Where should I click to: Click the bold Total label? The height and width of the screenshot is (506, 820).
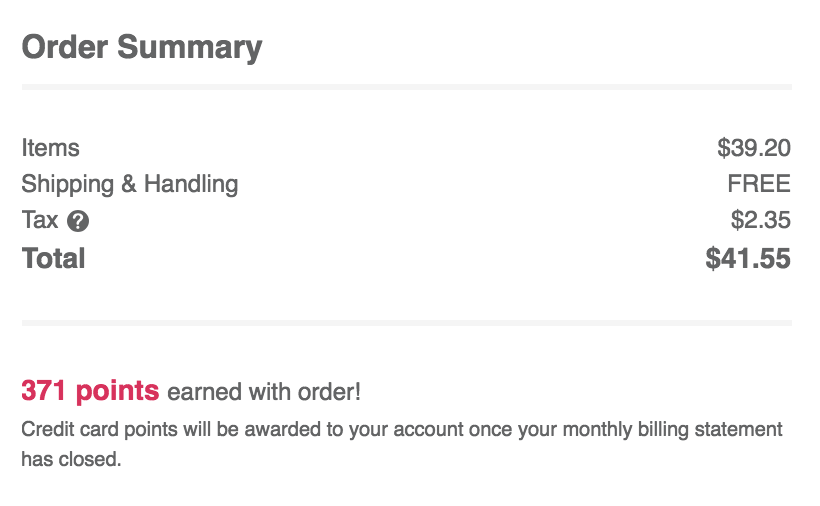coord(53,258)
